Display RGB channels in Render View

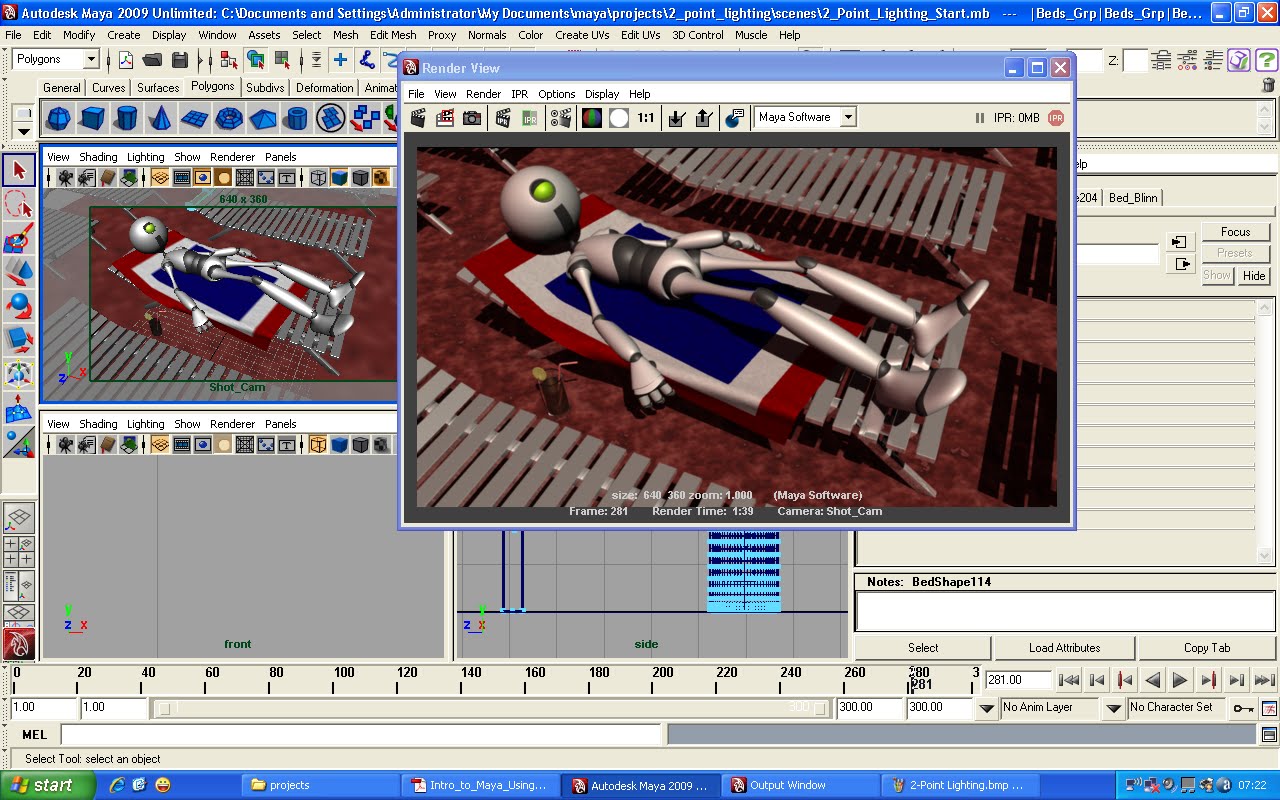click(592, 118)
